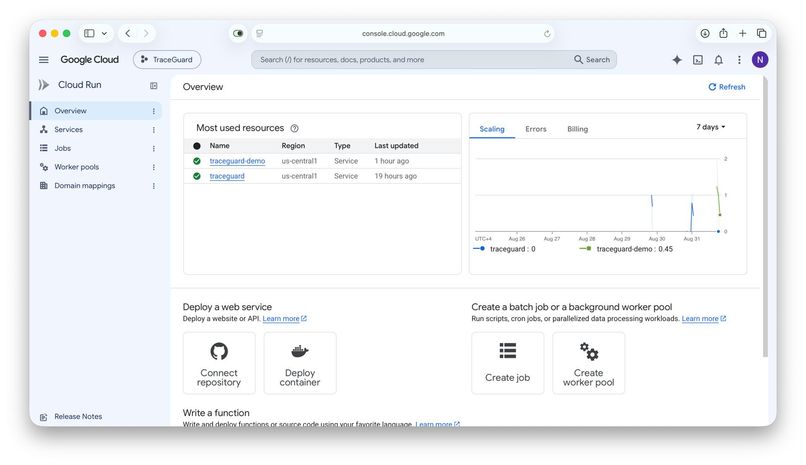This screenshot has width=806, height=465.
Task: Toggle traceguard-demo series in chart legend
Action: 626,249
